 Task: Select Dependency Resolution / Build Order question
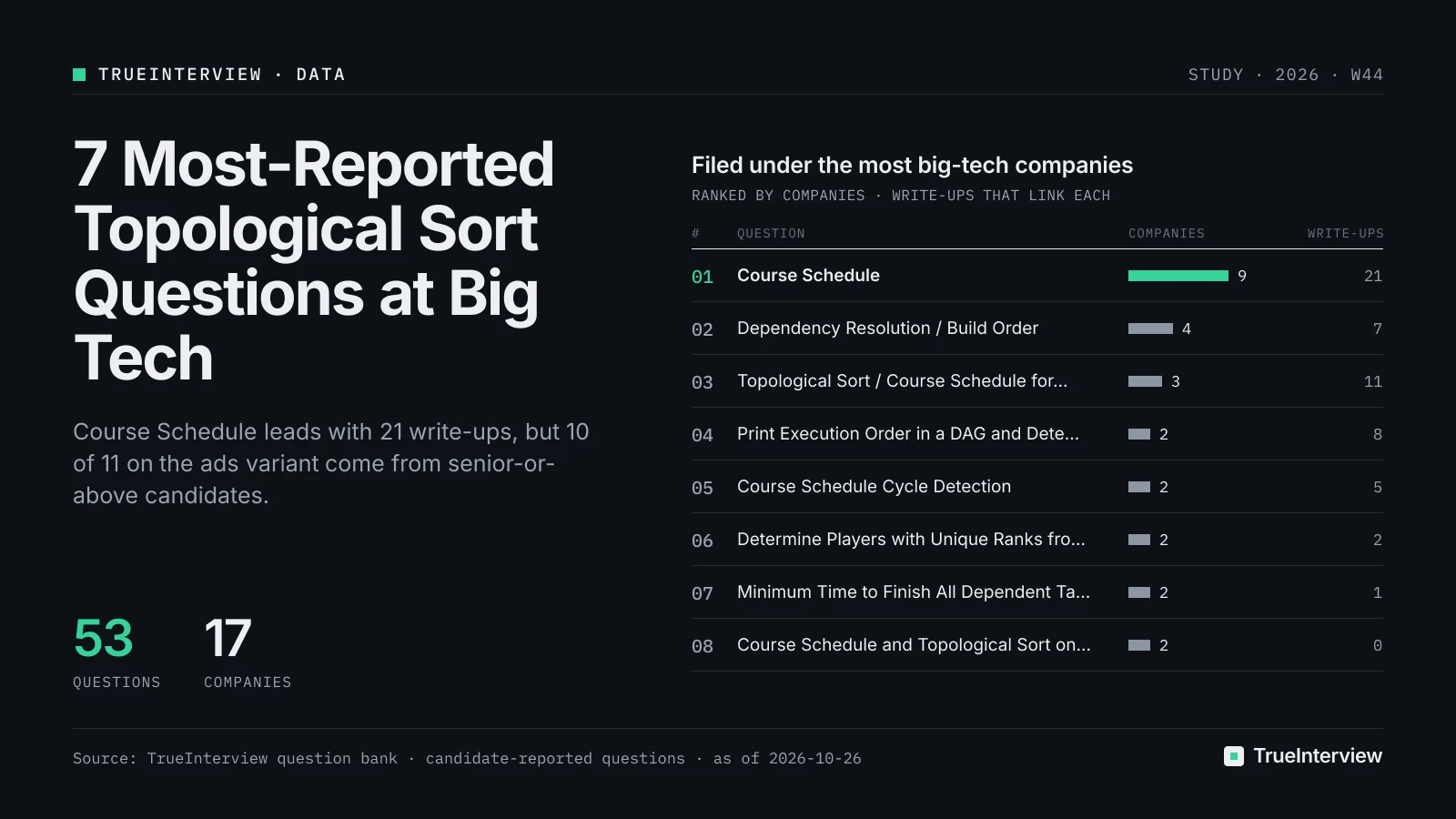pyautogui.click(x=887, y=329)
